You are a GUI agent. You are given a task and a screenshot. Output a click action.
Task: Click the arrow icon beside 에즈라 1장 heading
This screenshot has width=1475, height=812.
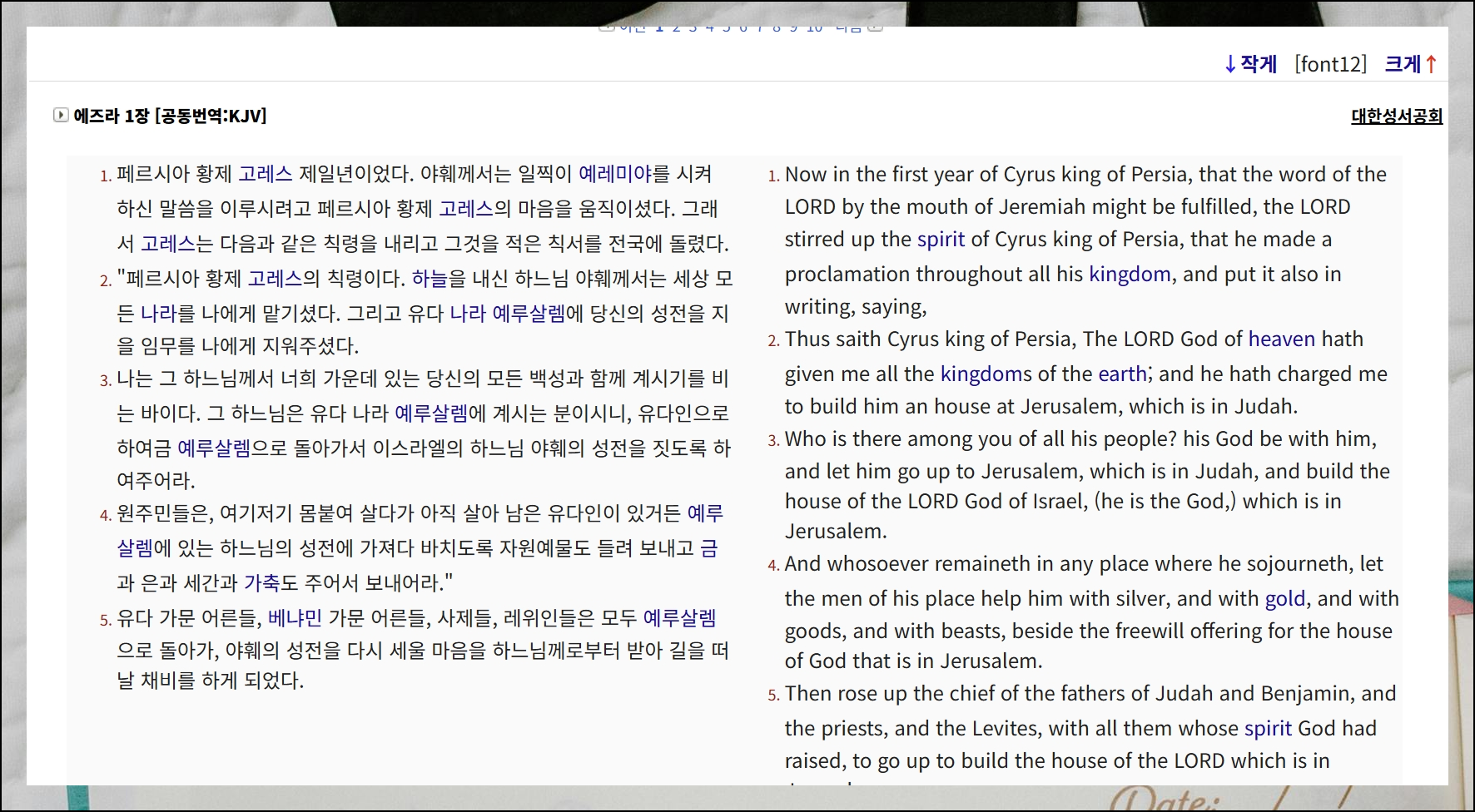point(61,115)
